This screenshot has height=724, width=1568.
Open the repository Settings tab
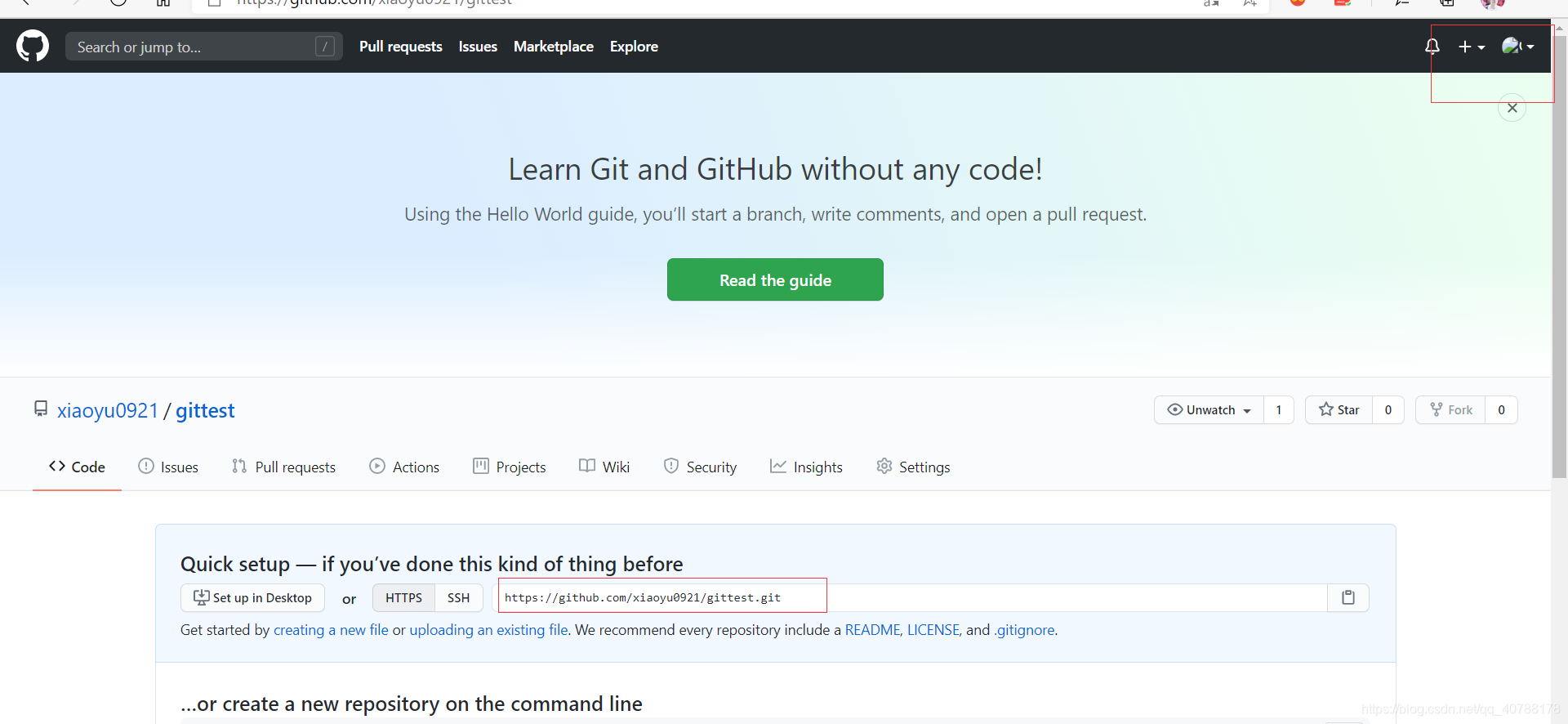click(x=913, y=467)
